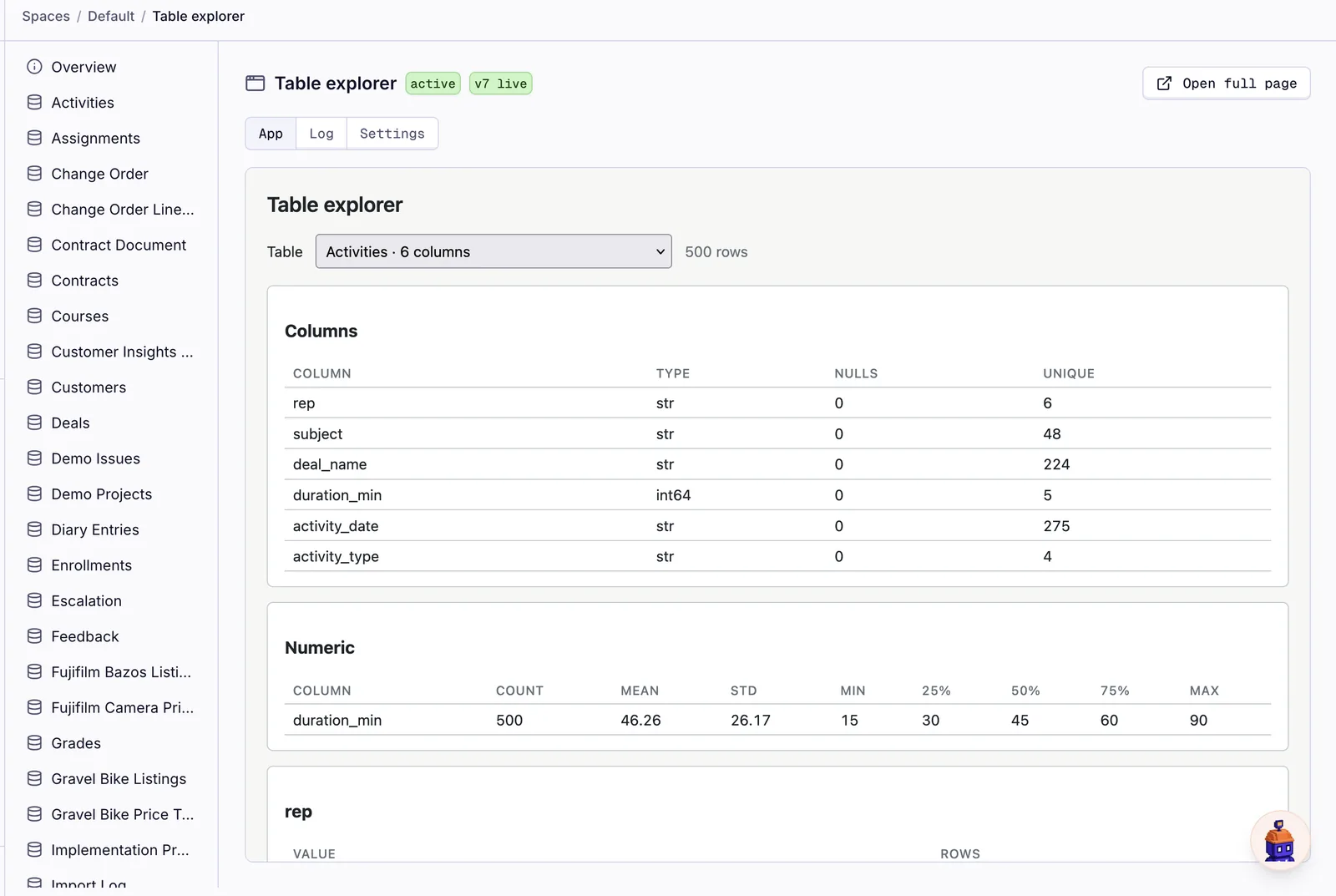Click the Gravel Bike Listings database icon
1336x896 pixels.
(34, 778)
